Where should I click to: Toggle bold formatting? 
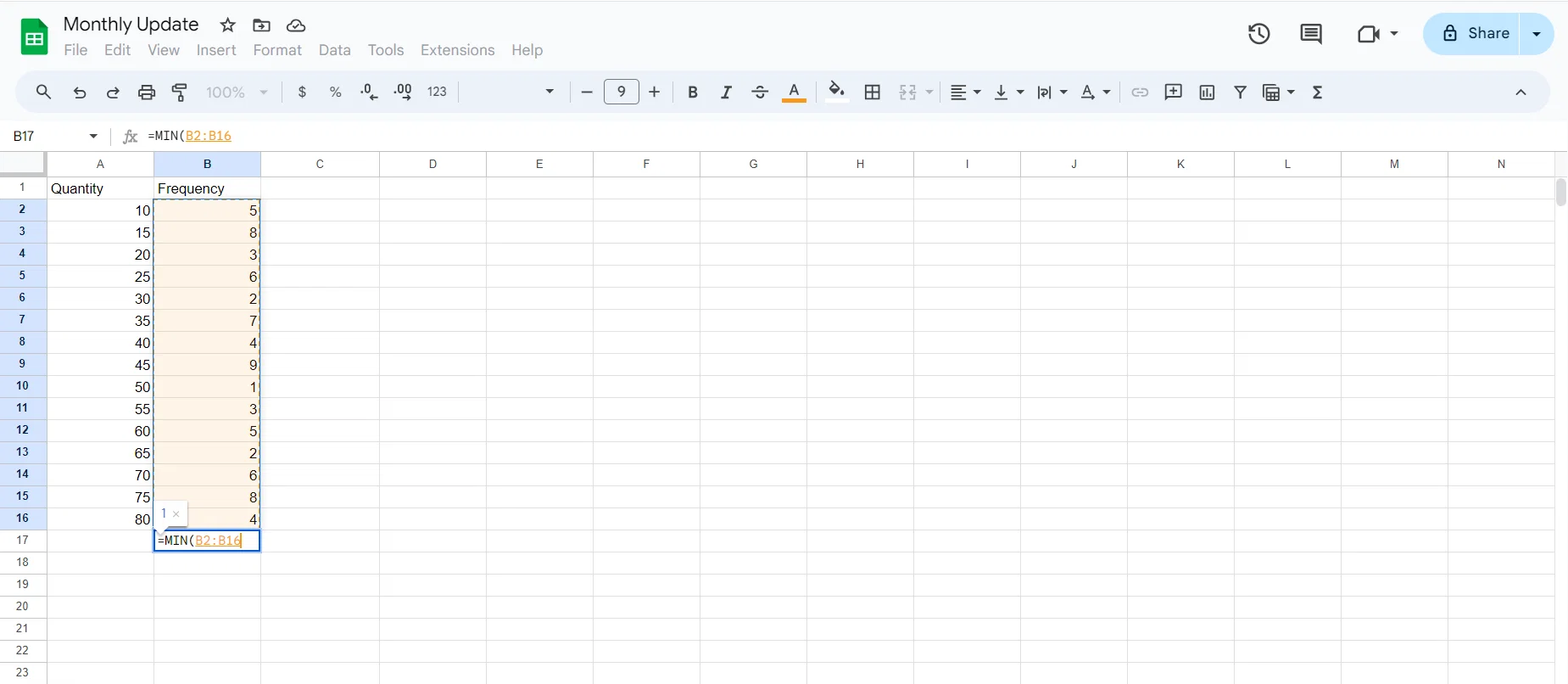693,93
